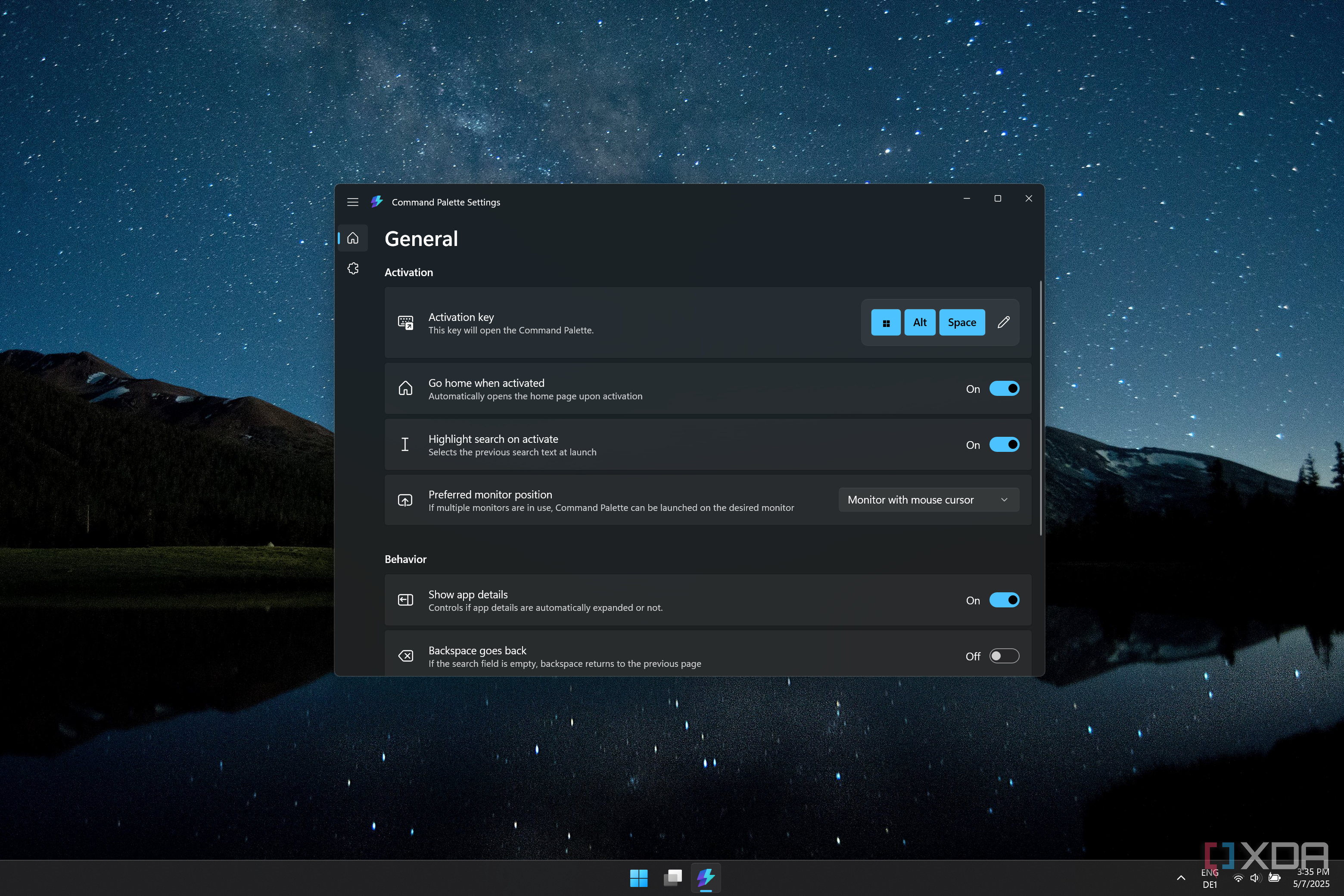Open the Windows Start button on taskbar
This screenshot has width=1344, height=896.
pyautogui.click(x=638, y=878)
